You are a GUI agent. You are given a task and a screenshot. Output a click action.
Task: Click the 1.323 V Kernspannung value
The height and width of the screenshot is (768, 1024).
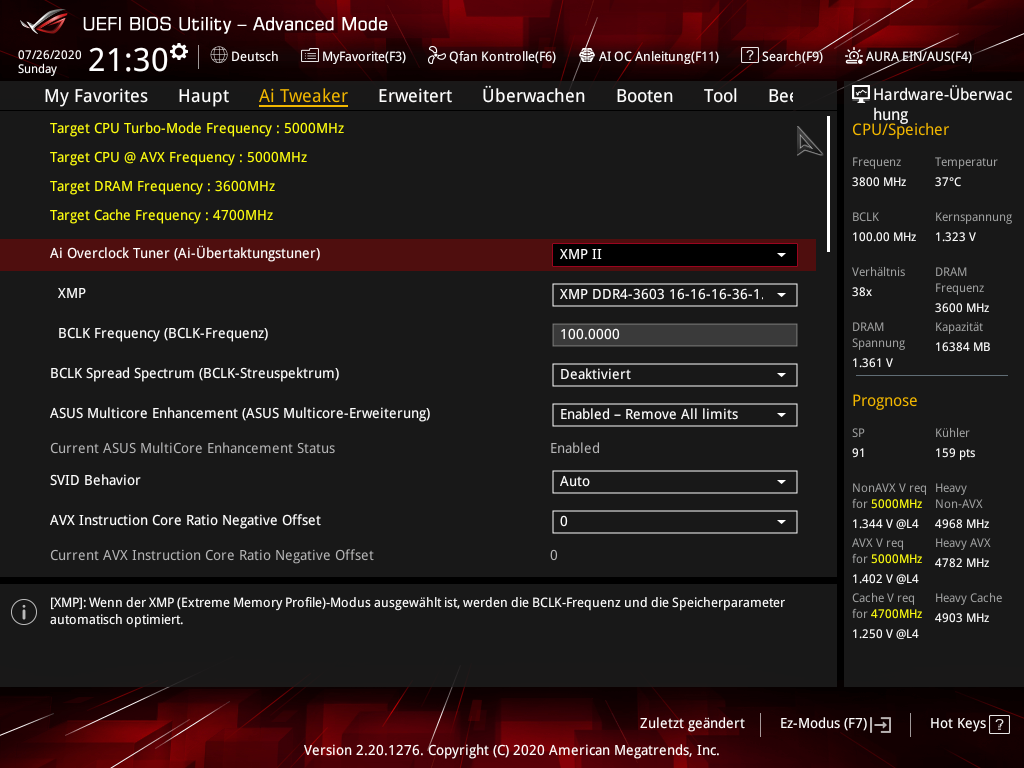point(955,236)
